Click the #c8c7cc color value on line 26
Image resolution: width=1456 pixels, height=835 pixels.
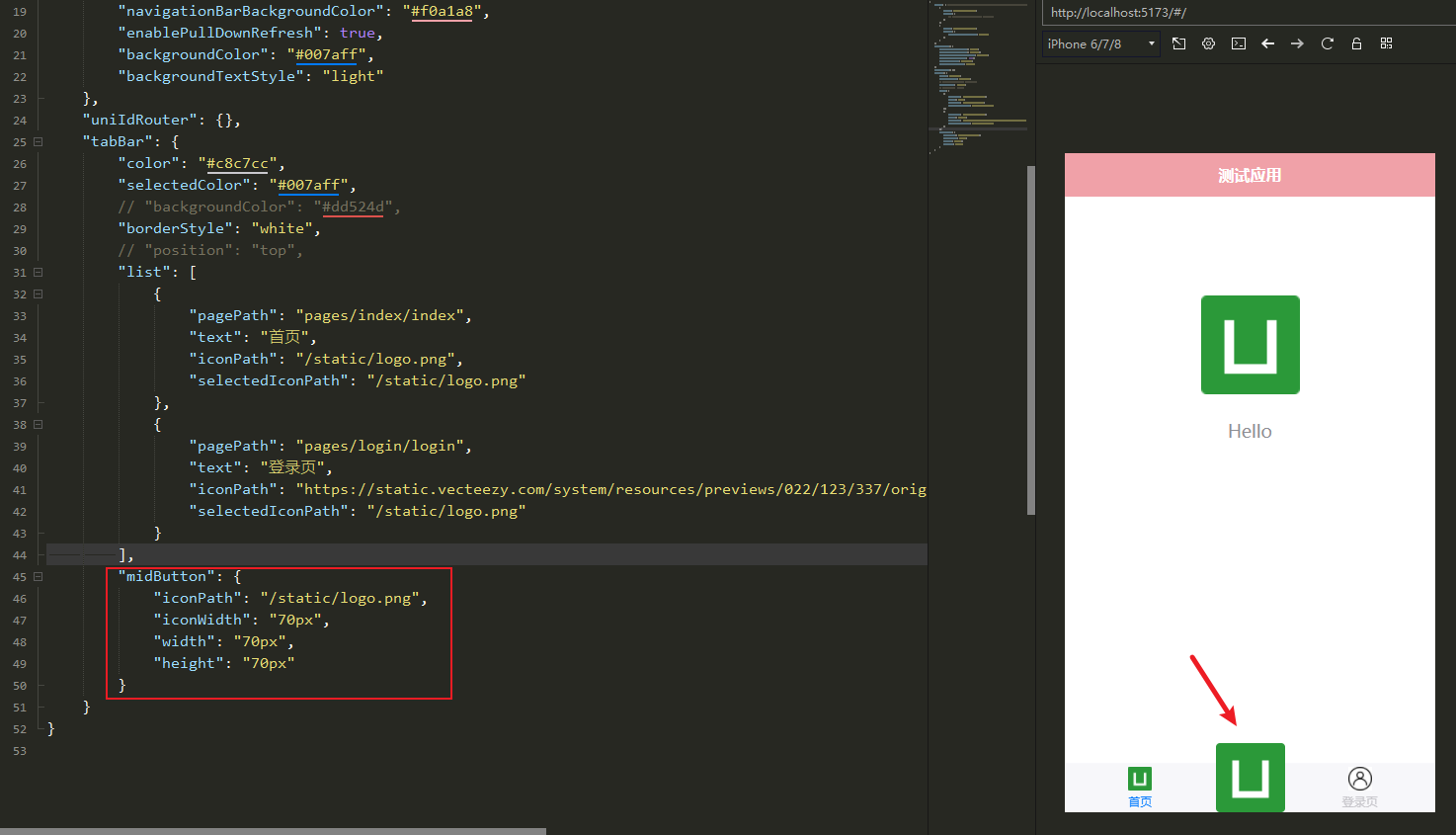[237, 163]
